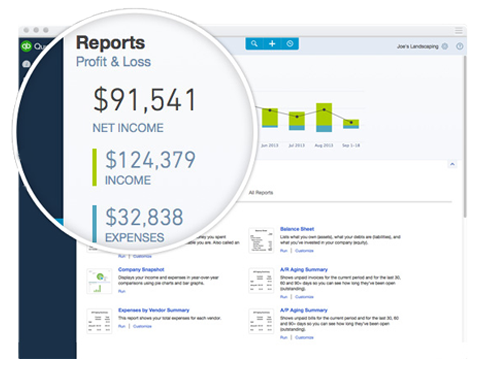Click the Jul 2013 blue expenses segment
Image resolution: width=482 pixels, height=369 pixels.
(x=297, y=128)
